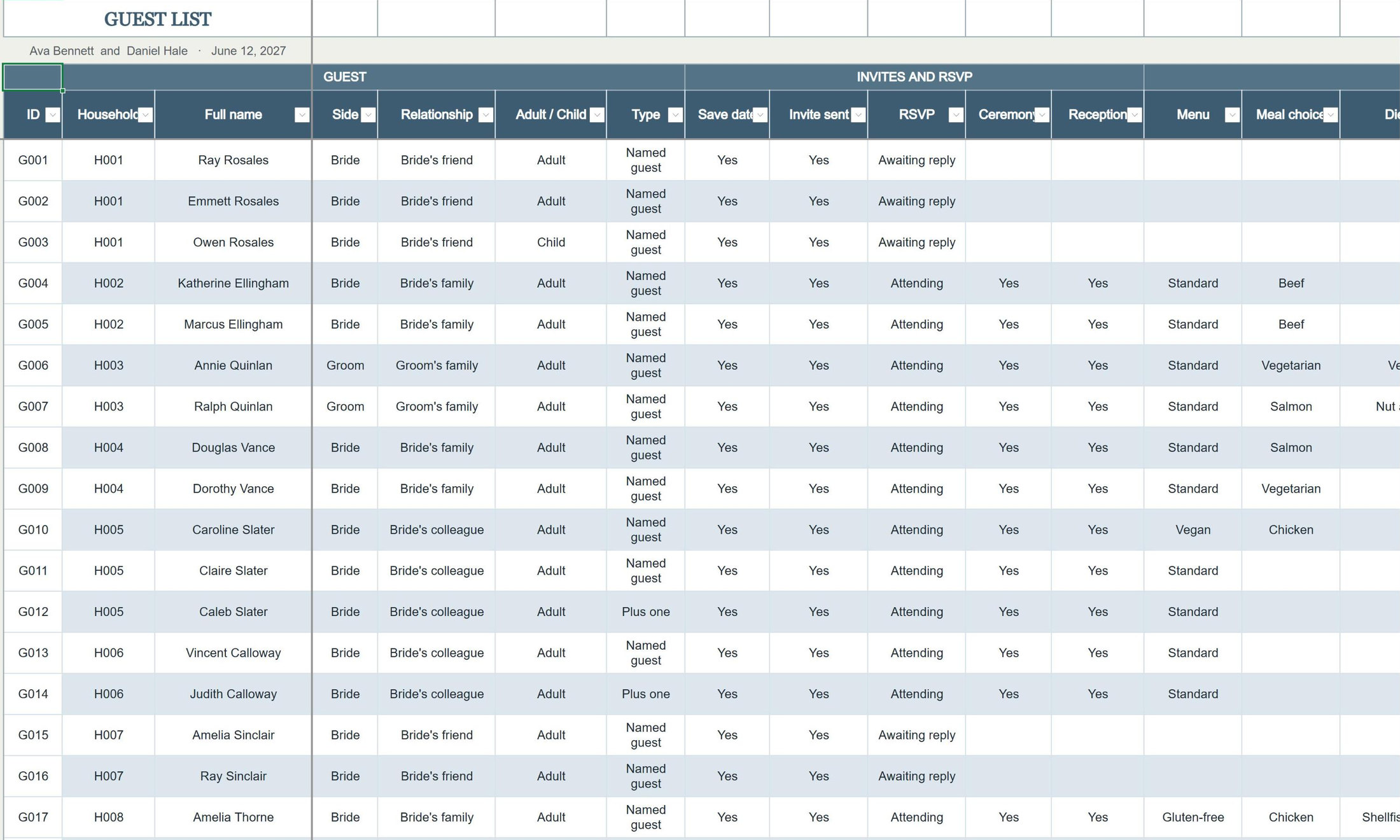Select Judith Calloway's Reception Yes cell
This screenshot has height=840, width=1400.
pyautogui.click(x=1098, y=694)
